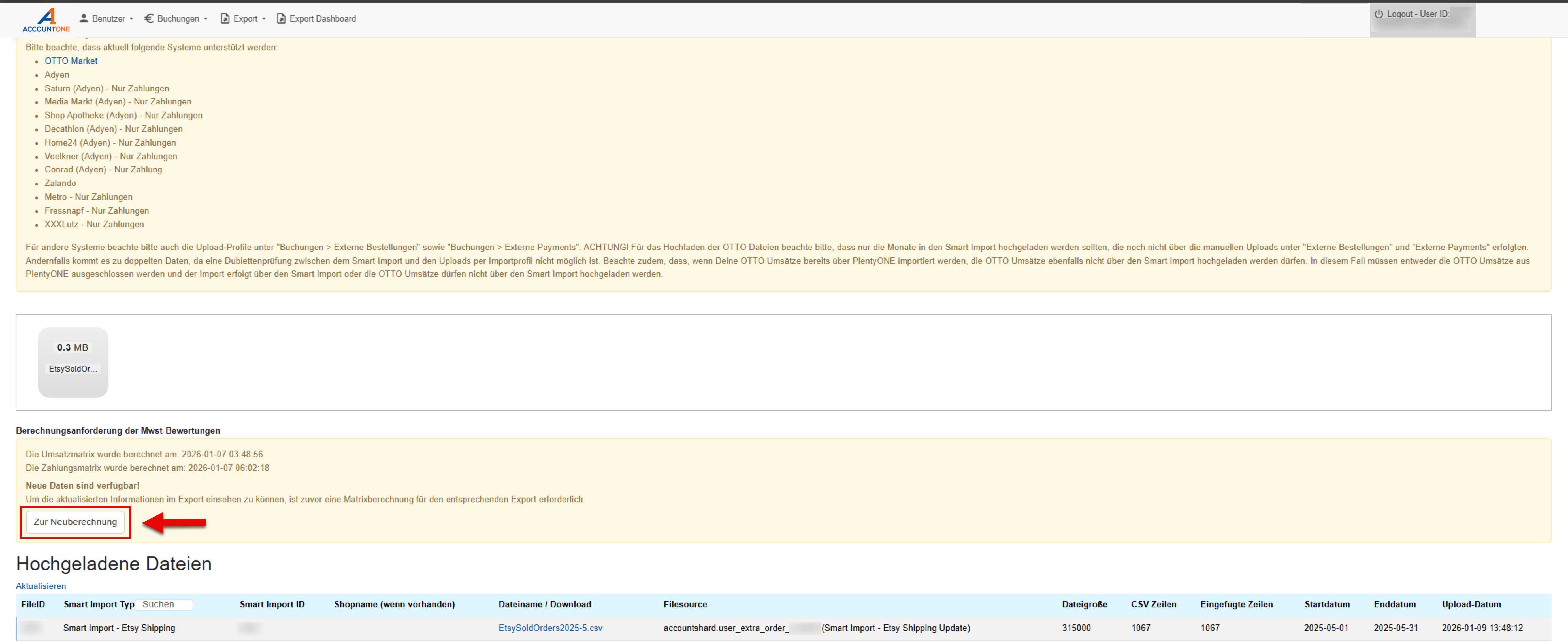
Task: Click the euro icon beside Buchungen
Action: [149, 18]
